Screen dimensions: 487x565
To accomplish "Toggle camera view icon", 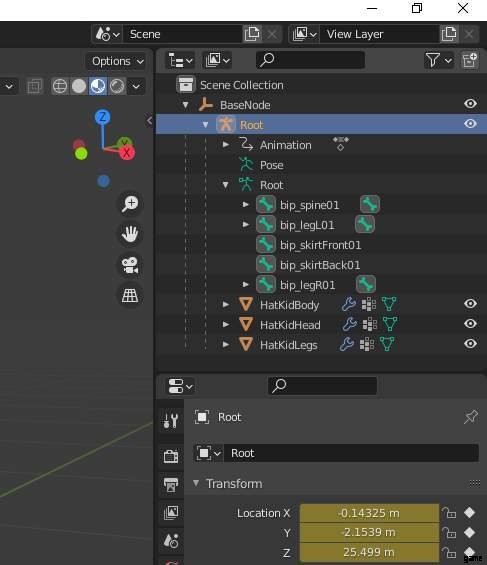I will (130, 266).
